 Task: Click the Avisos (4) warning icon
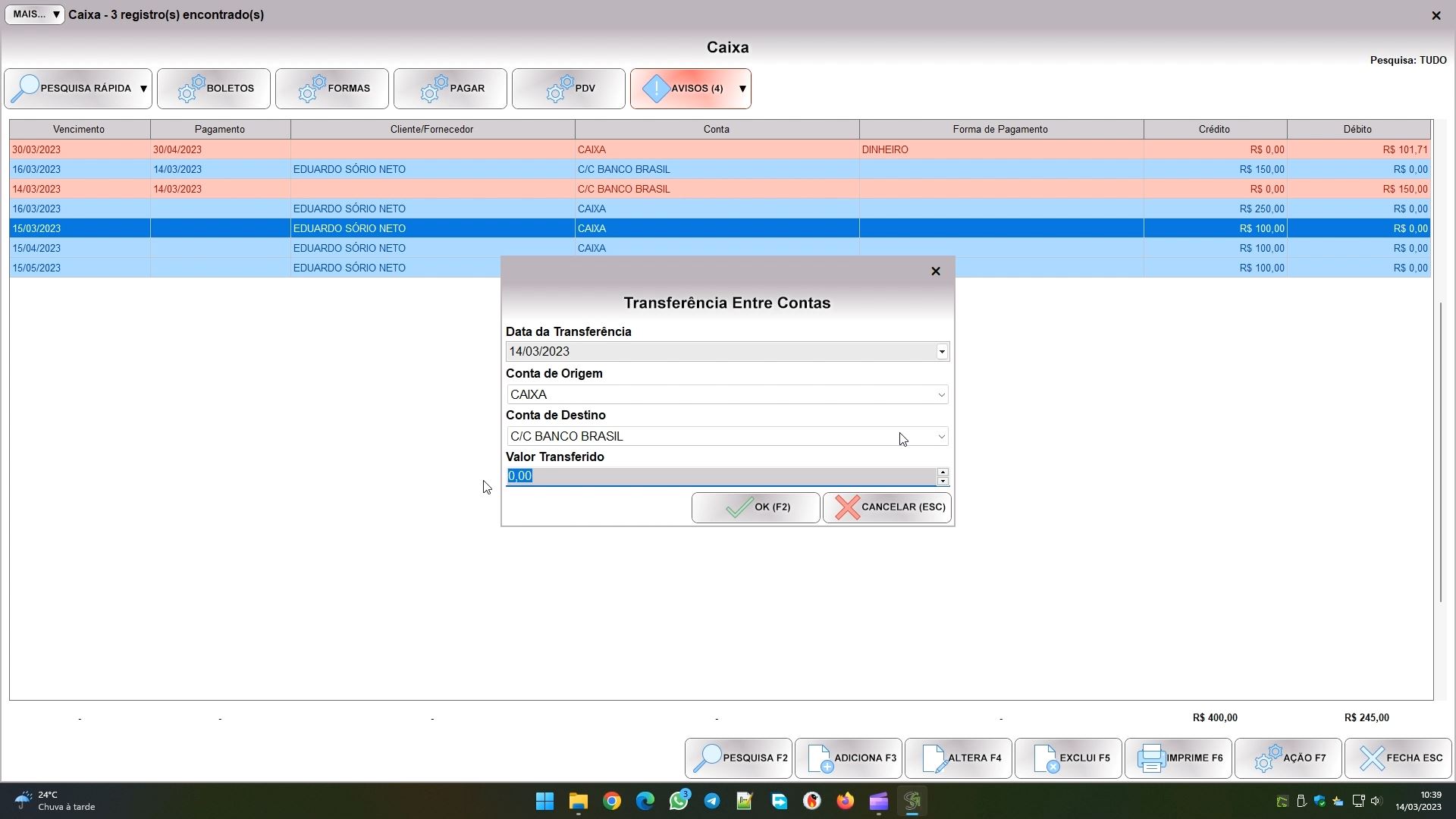point(657,89)
